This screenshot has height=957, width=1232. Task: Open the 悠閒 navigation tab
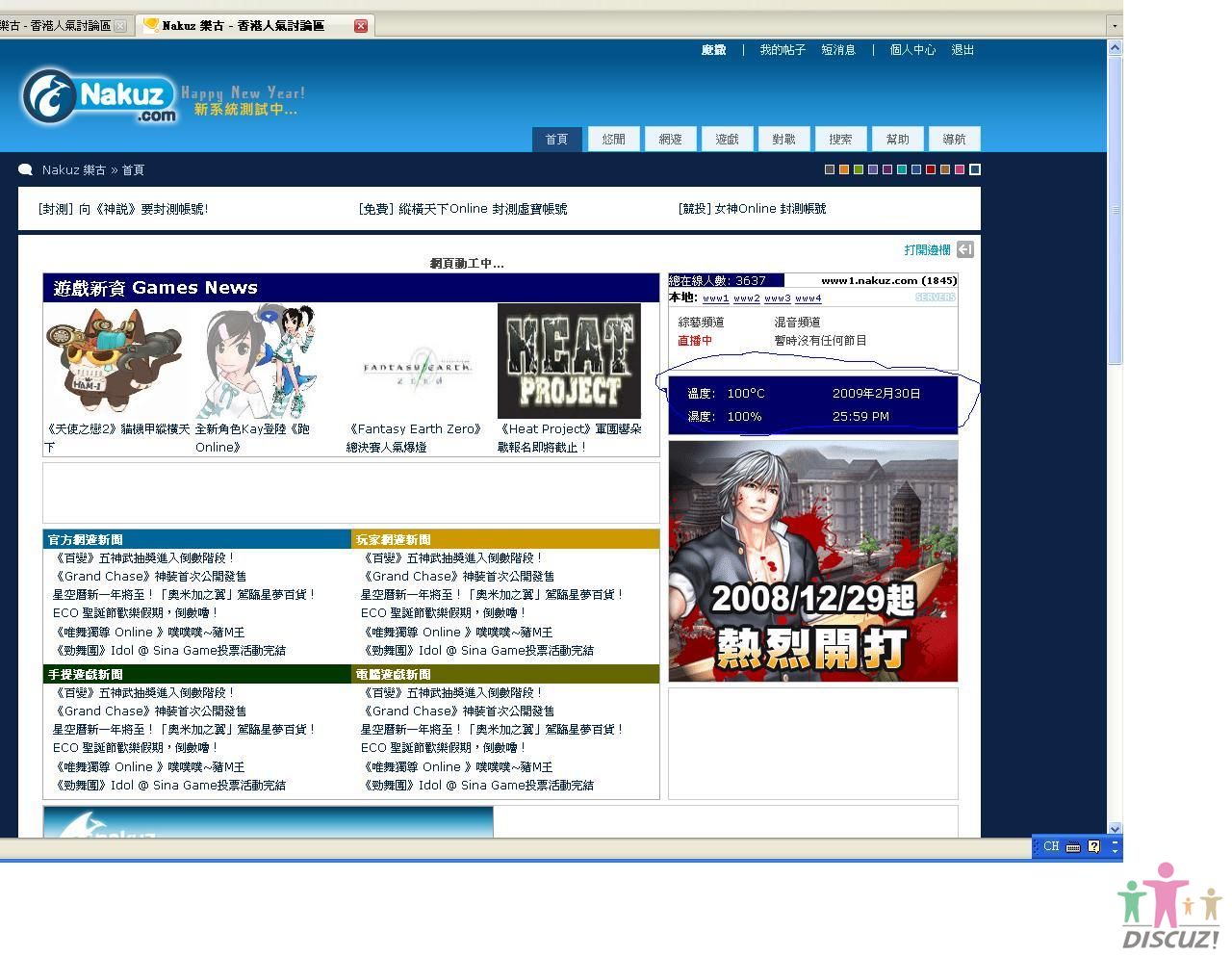614,140
